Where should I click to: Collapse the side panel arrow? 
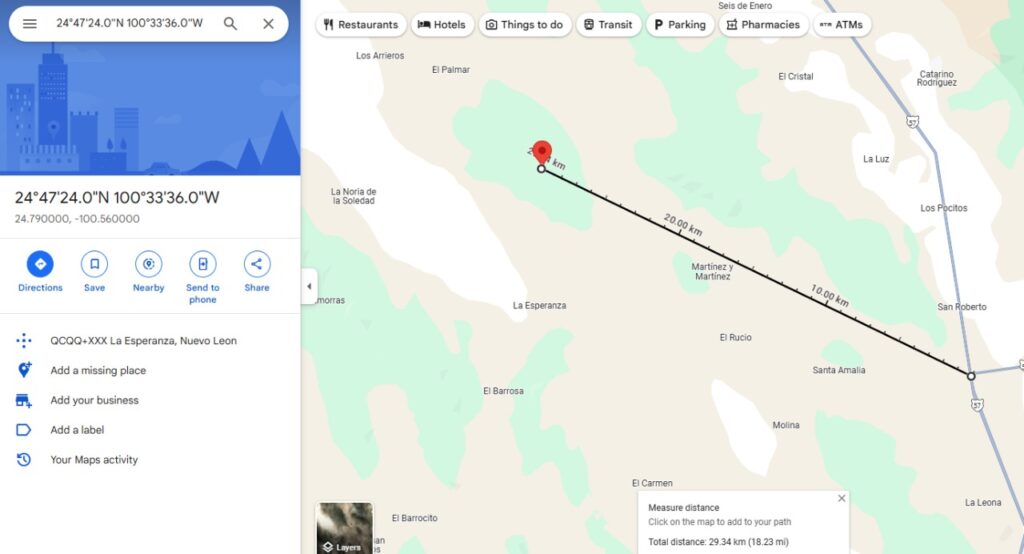pyautogui.click(x=309, y=286)
